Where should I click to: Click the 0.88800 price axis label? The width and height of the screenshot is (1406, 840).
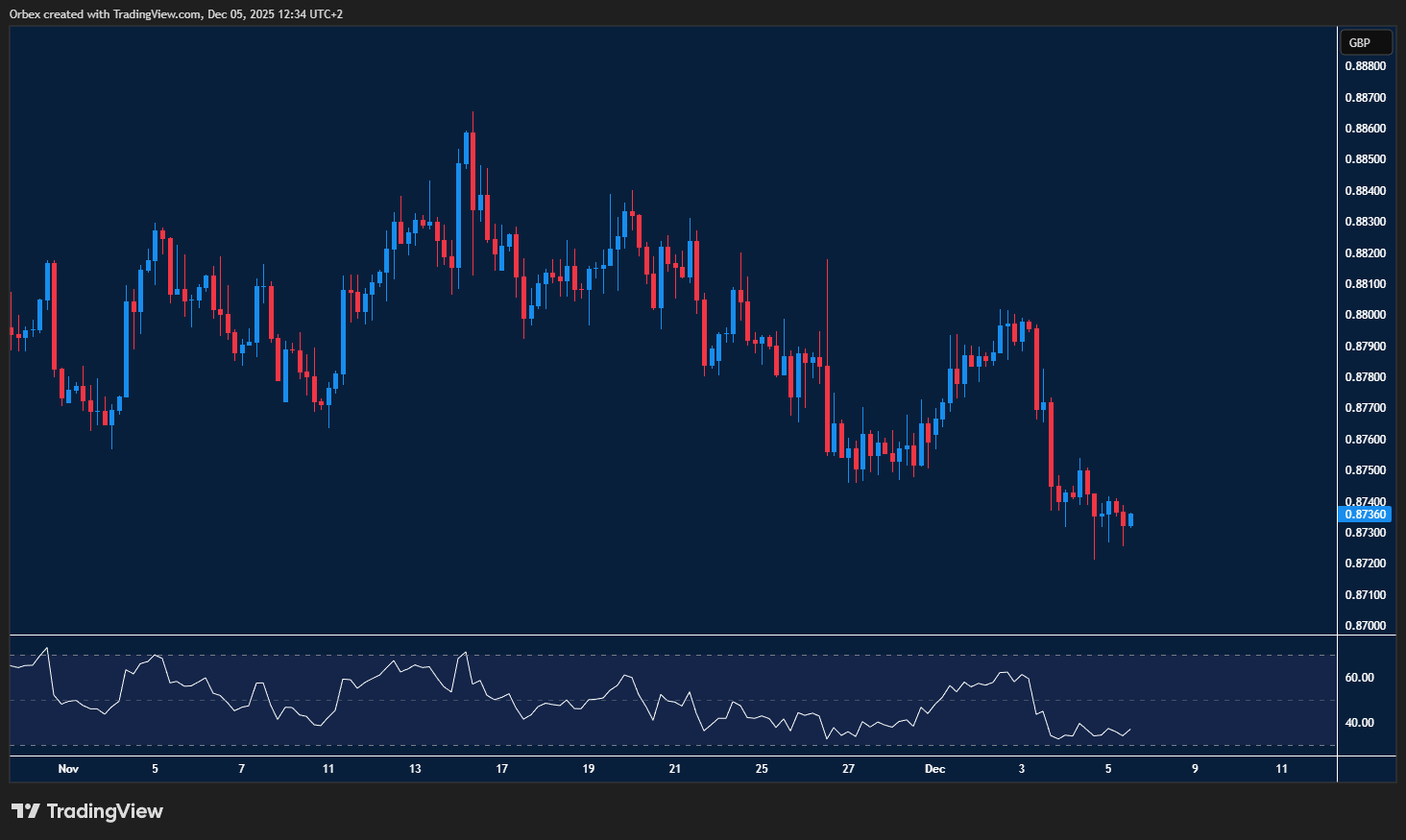(1365, 66)
